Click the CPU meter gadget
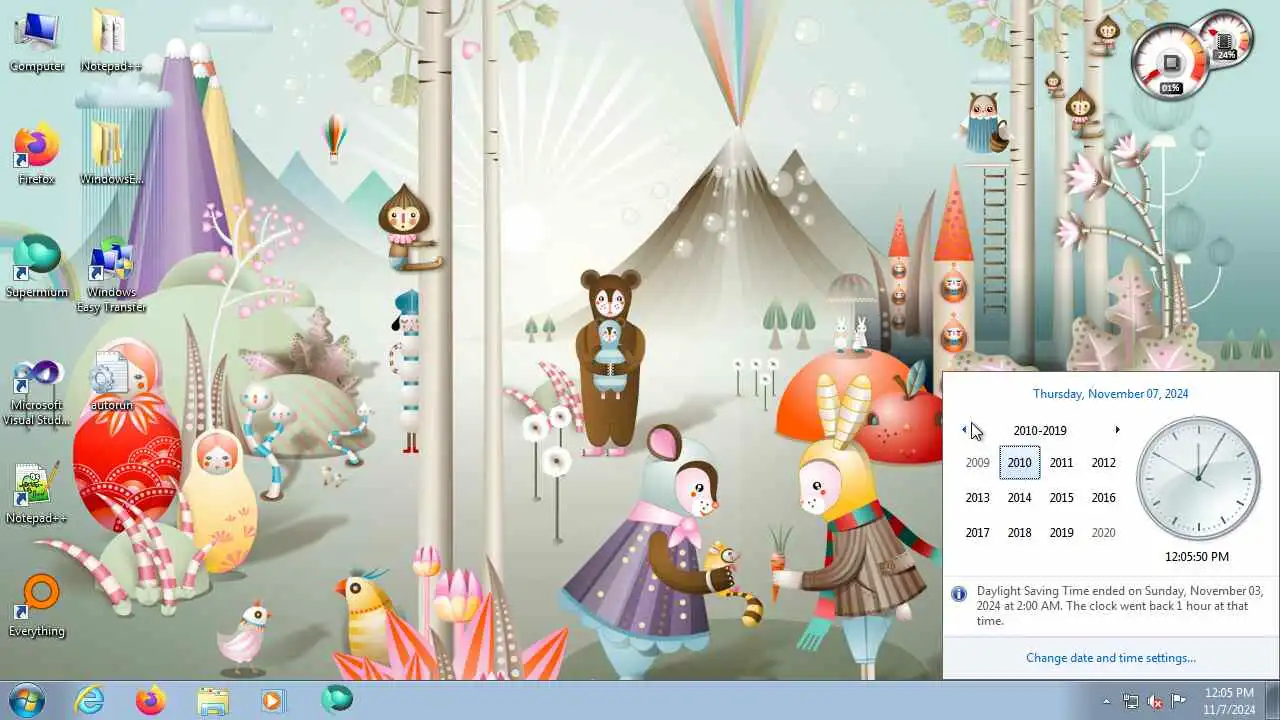1280x720 pixels. [x=1171, y=62]
